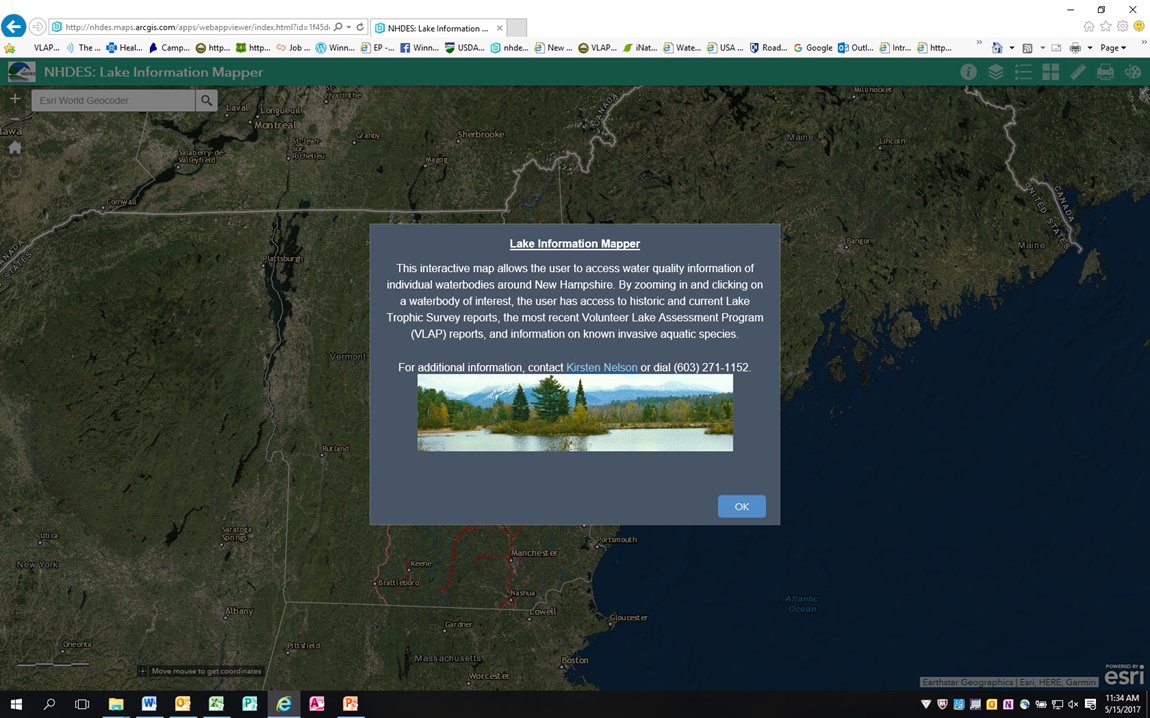Screen dimensions: 1150x718
Task: Activate the My Location map button
Action: pos(15,172)
